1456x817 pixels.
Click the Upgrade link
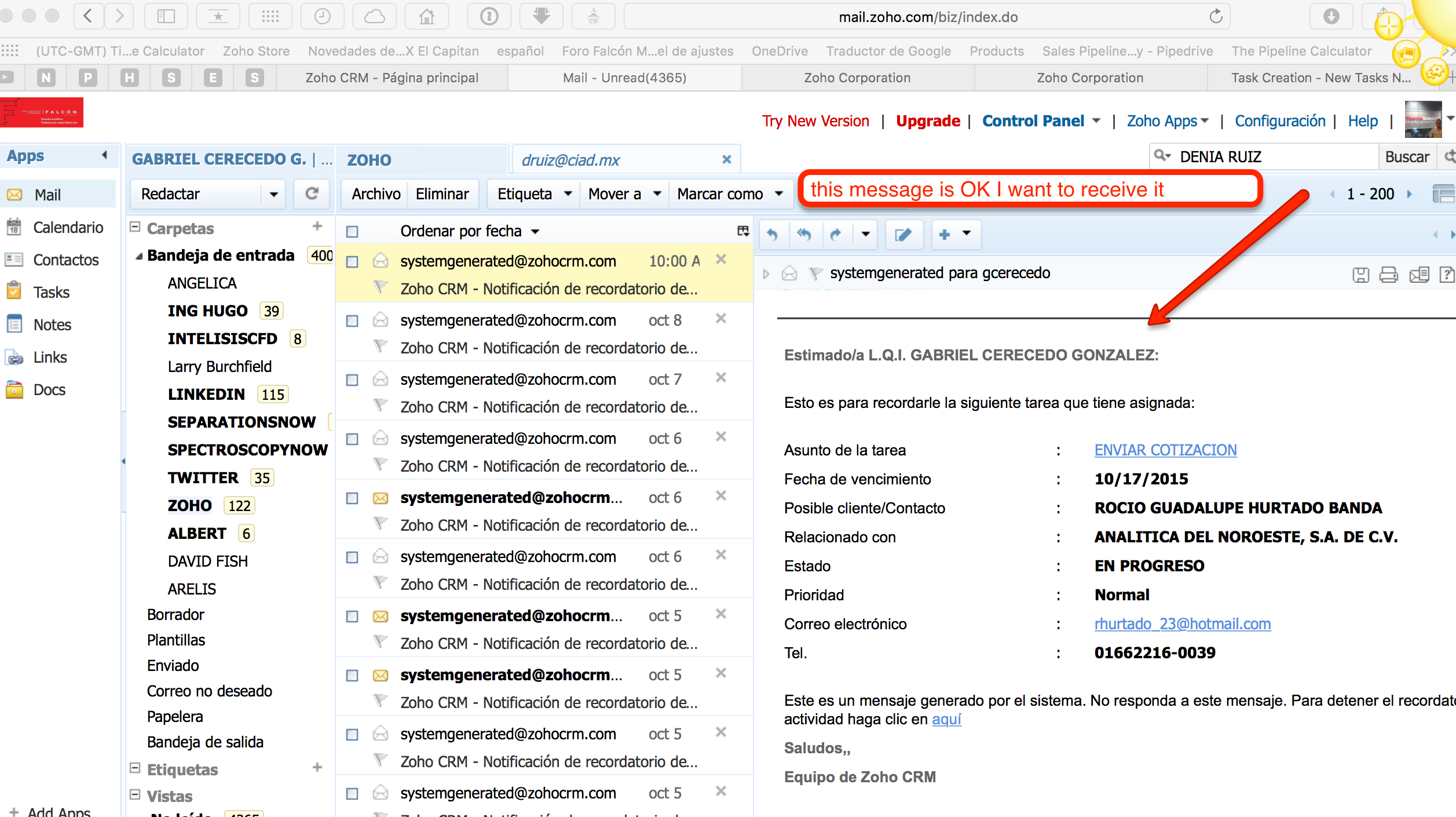[x=928, y=121]
